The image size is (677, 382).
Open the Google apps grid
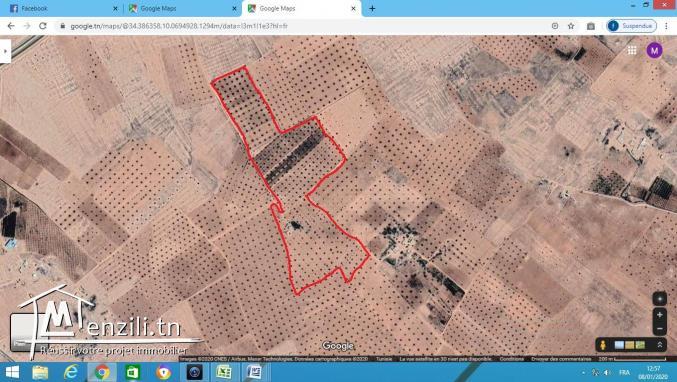pos(632,51)
